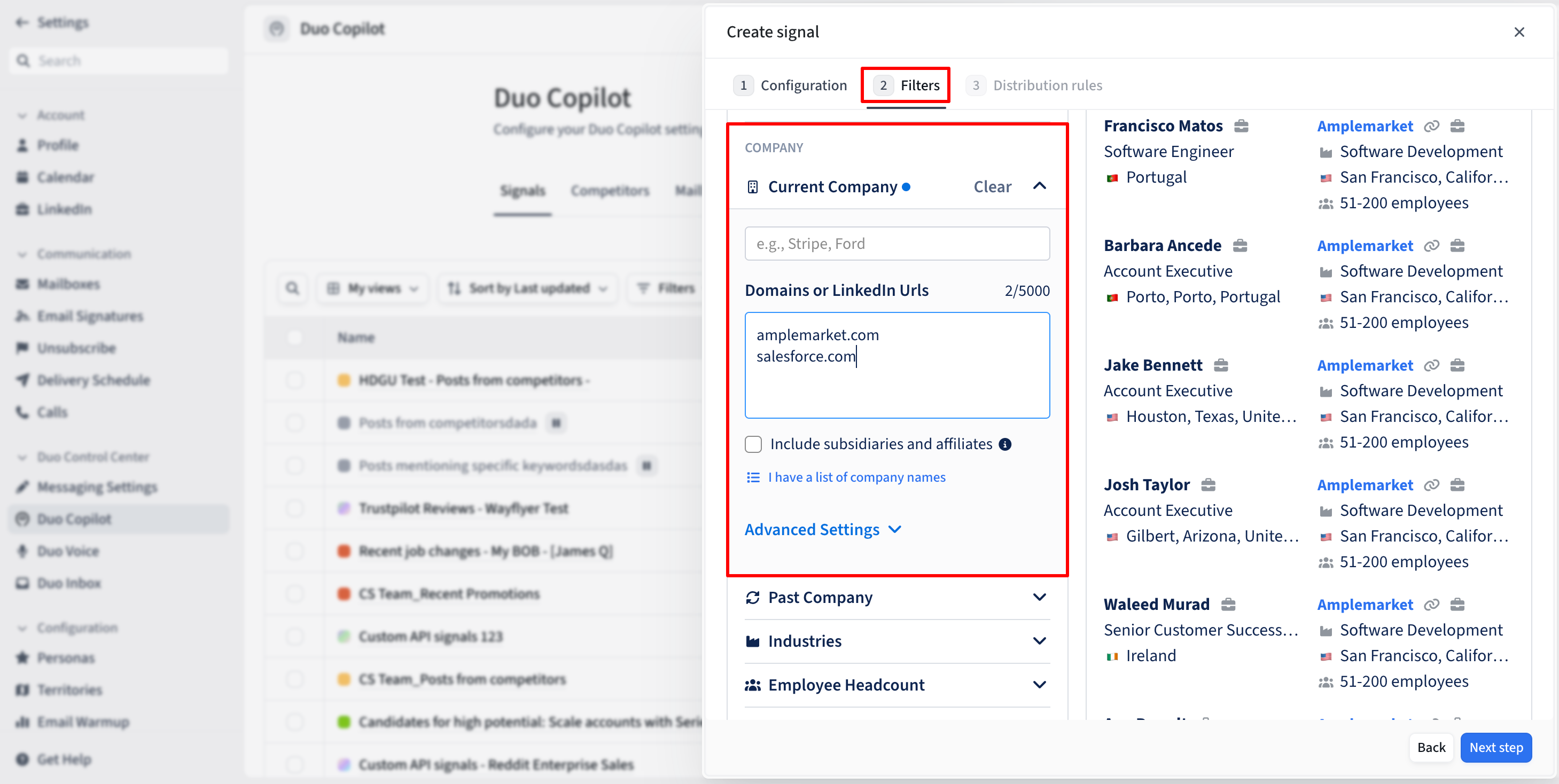Click the Next step button
The image size is (1559, 784).
tap(1495, 747)
